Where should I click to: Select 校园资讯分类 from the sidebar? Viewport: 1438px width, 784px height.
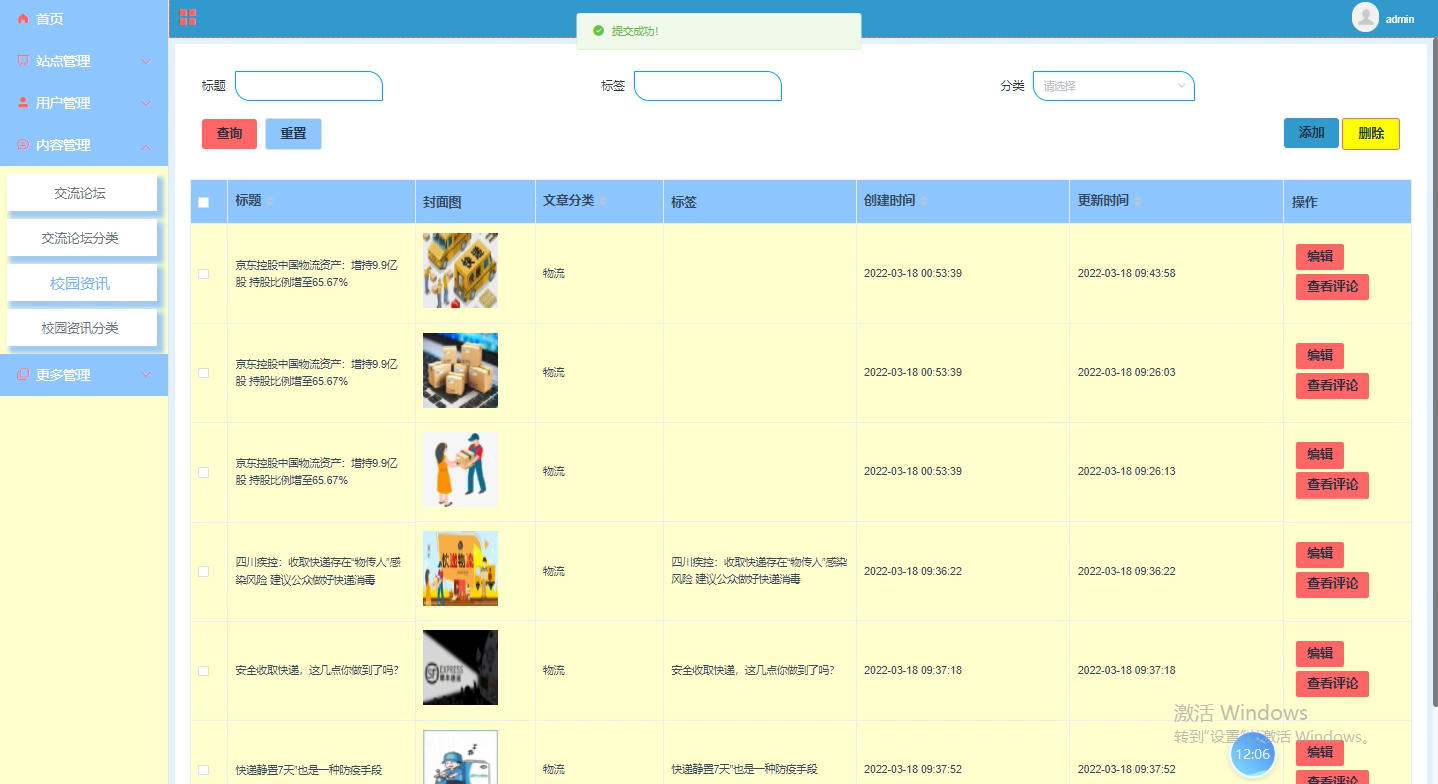tap(81, 327)
